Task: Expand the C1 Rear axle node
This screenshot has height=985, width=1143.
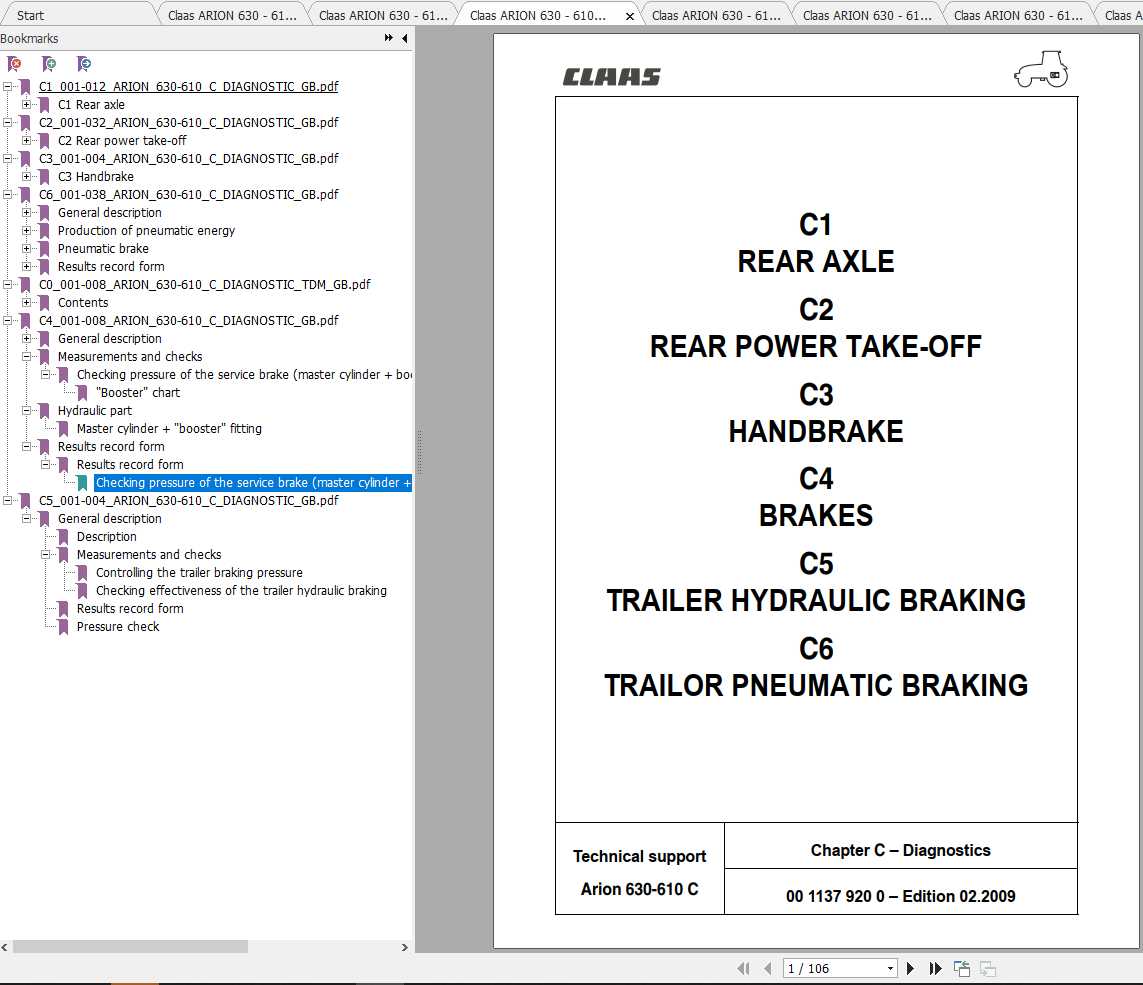Action: (x=26, y=104)
